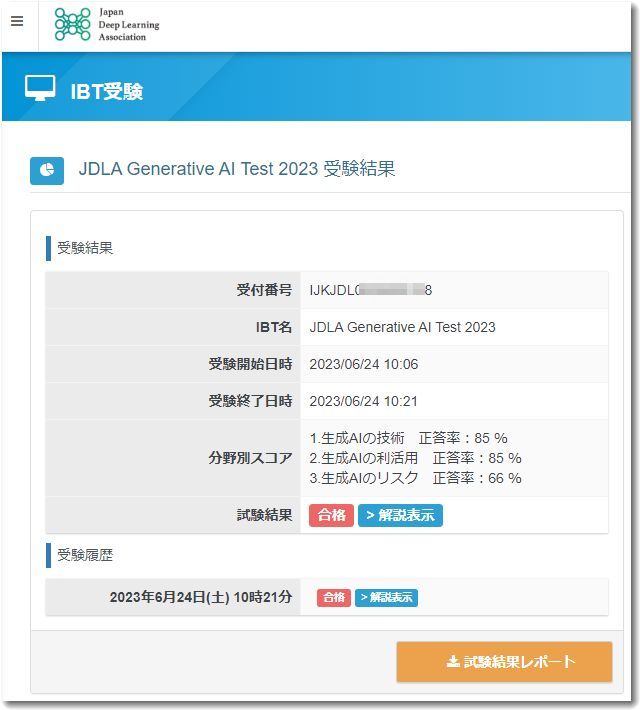Click the IBT名 value JDLA Generative AI Test 2023
The height and width of the screenshot is (710, 640).
[x=402, y=327]
